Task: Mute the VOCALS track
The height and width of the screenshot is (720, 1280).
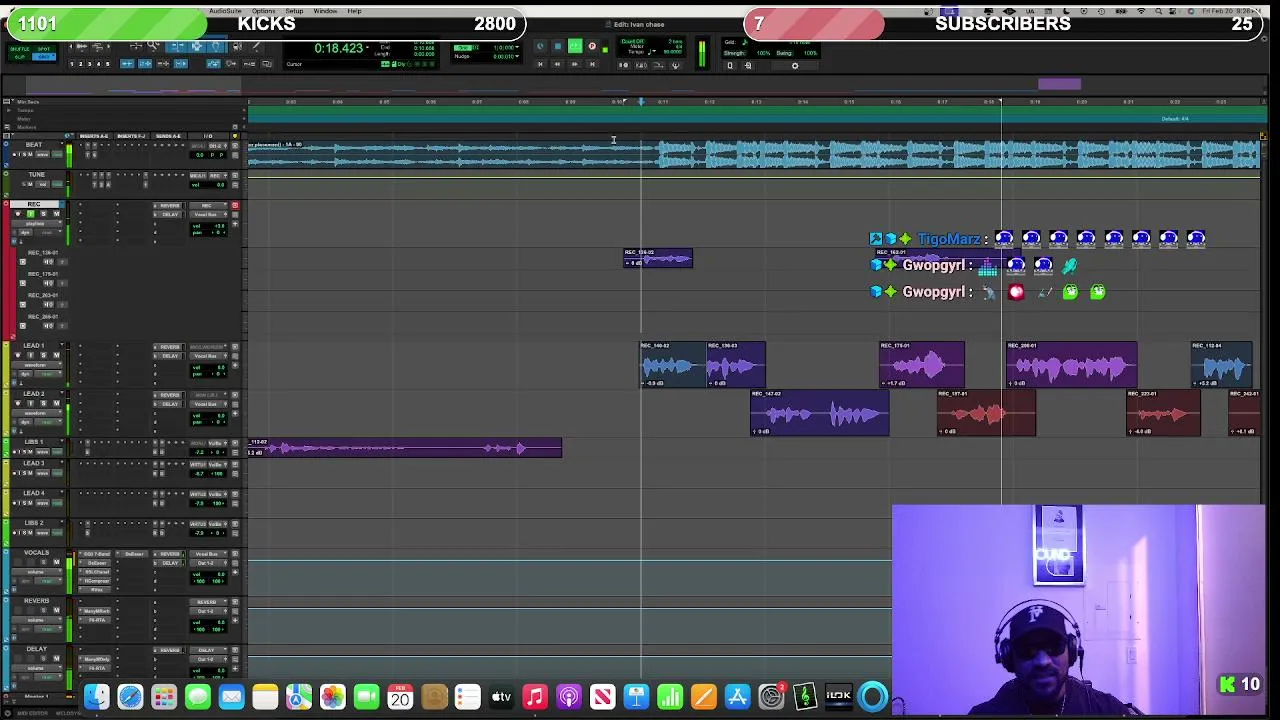Action: tap(56, 562)
